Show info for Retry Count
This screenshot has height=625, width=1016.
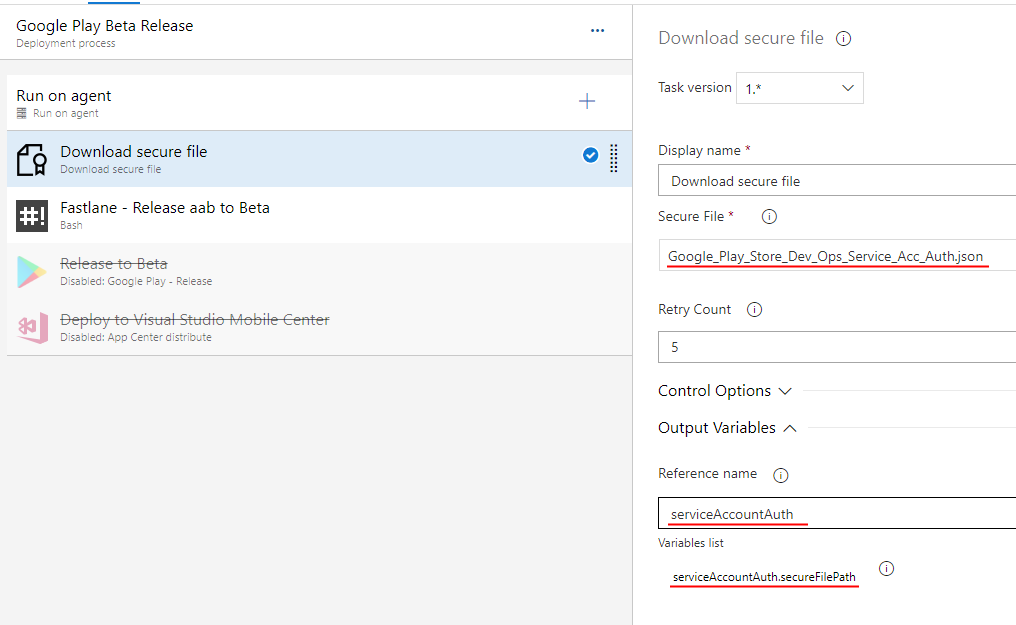pyautogui.click(x=754, y=310)
